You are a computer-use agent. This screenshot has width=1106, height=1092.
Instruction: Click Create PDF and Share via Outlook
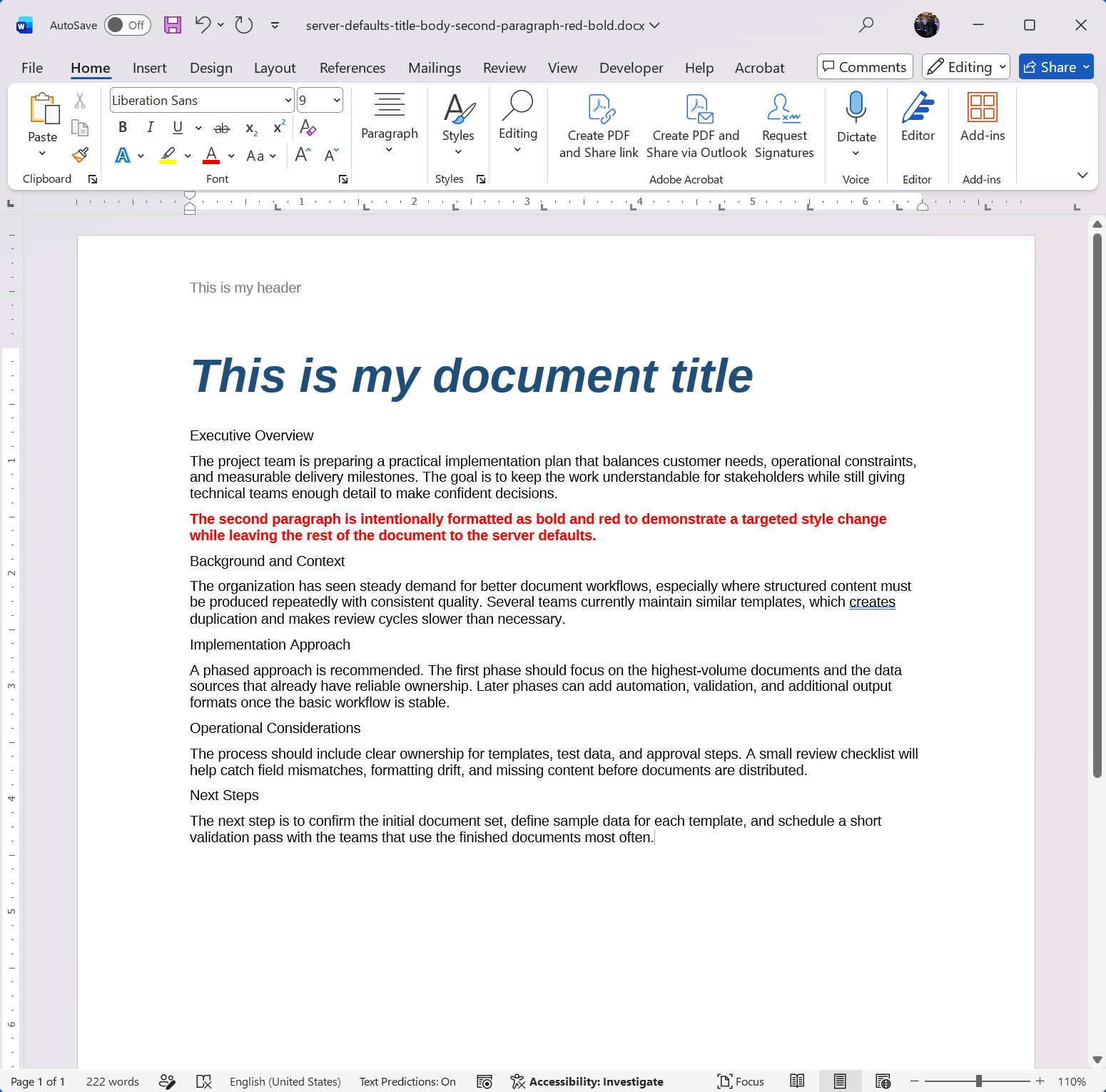click(696, 126)
